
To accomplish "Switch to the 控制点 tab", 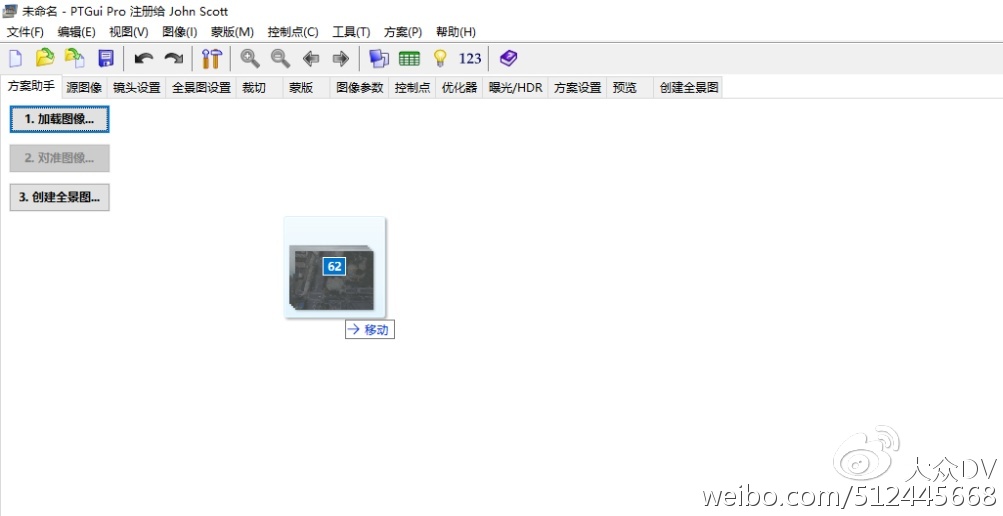I will (x=412, y=88).
